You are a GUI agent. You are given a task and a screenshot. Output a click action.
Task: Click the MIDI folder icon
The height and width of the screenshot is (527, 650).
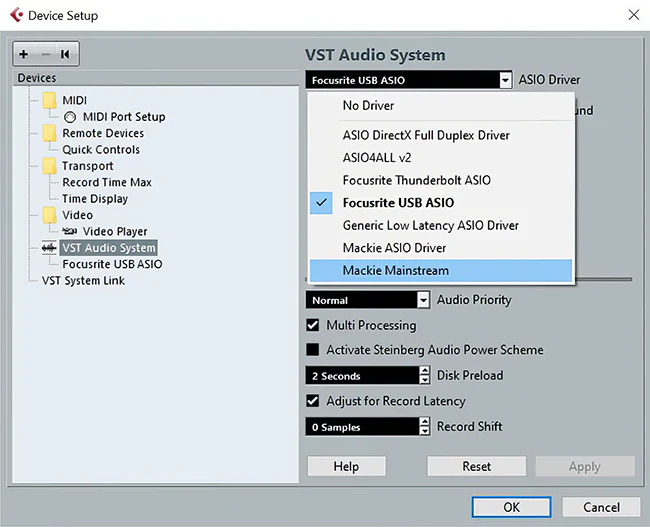49,100
